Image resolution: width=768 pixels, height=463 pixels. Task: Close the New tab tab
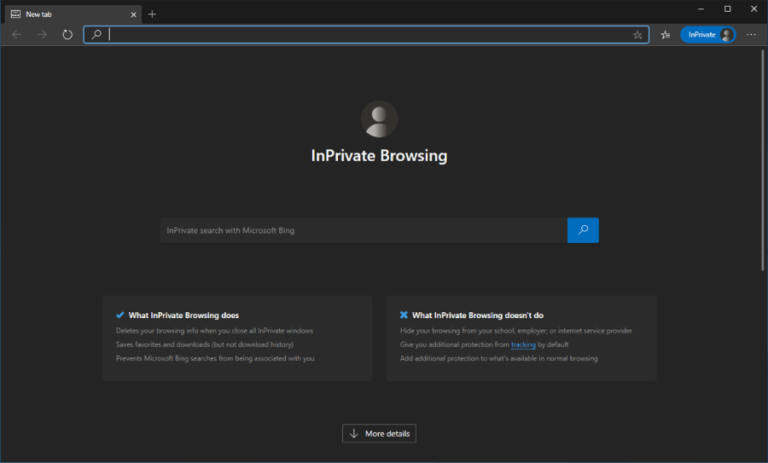tap(133, 15)
